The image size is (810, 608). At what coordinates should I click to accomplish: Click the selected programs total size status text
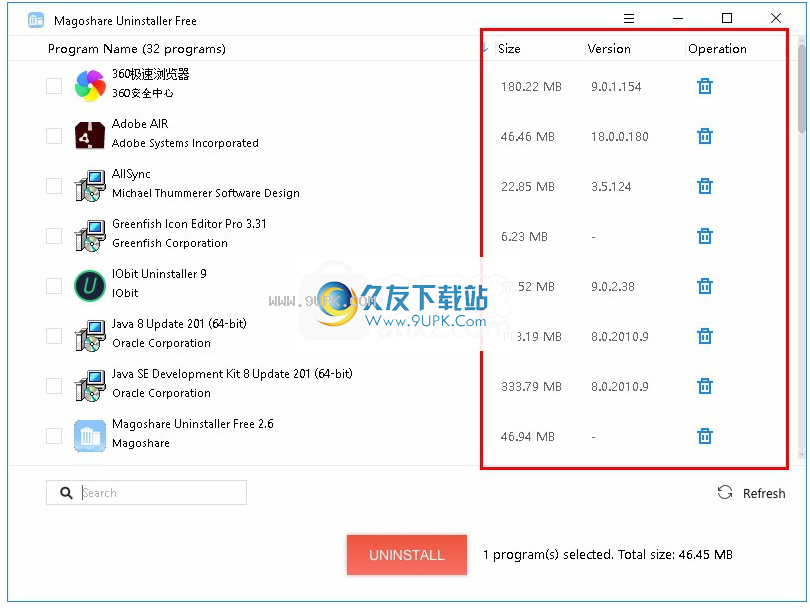(608, 555)
